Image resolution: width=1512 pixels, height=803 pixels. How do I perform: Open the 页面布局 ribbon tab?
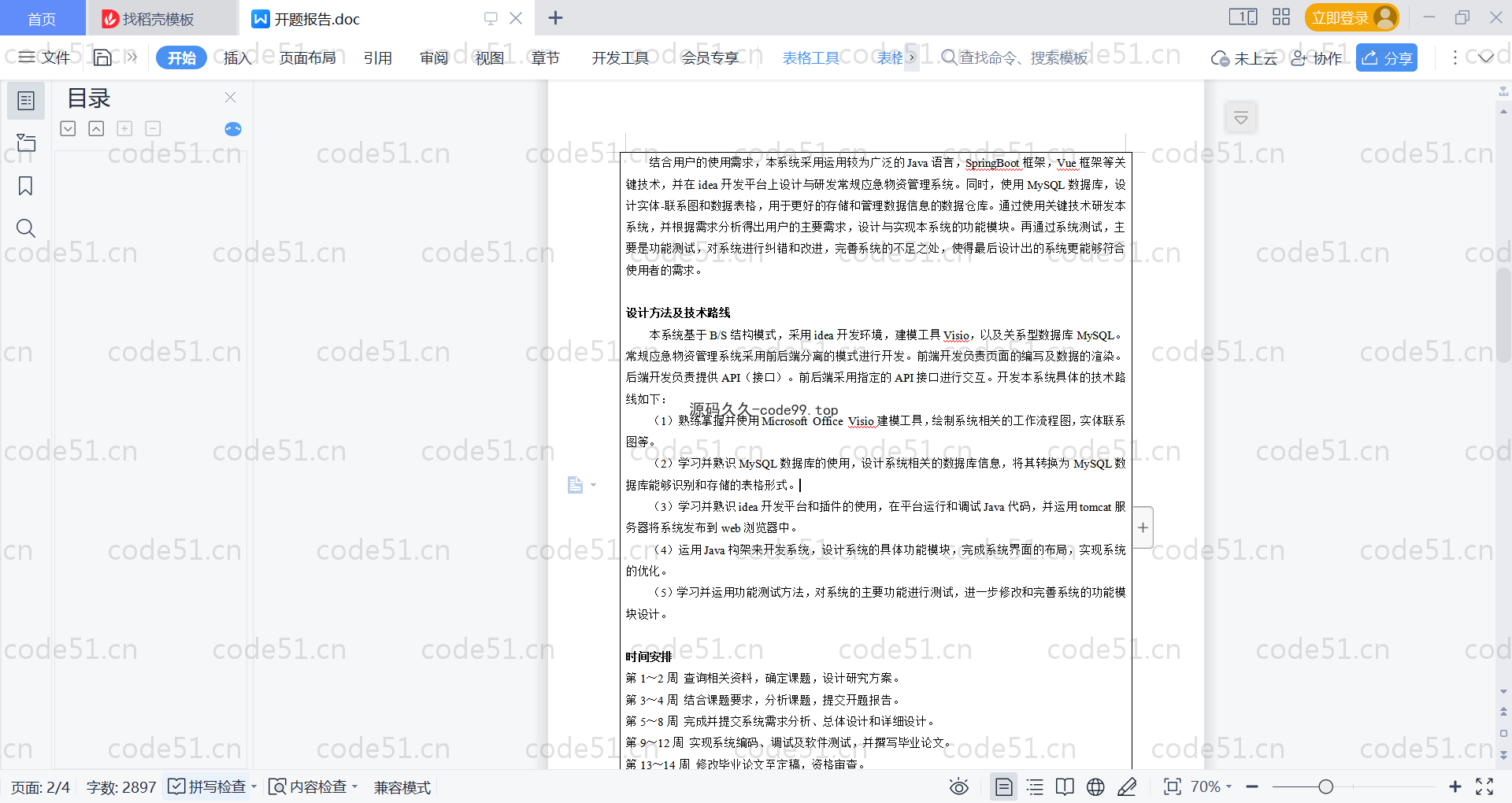pos(308,57)
